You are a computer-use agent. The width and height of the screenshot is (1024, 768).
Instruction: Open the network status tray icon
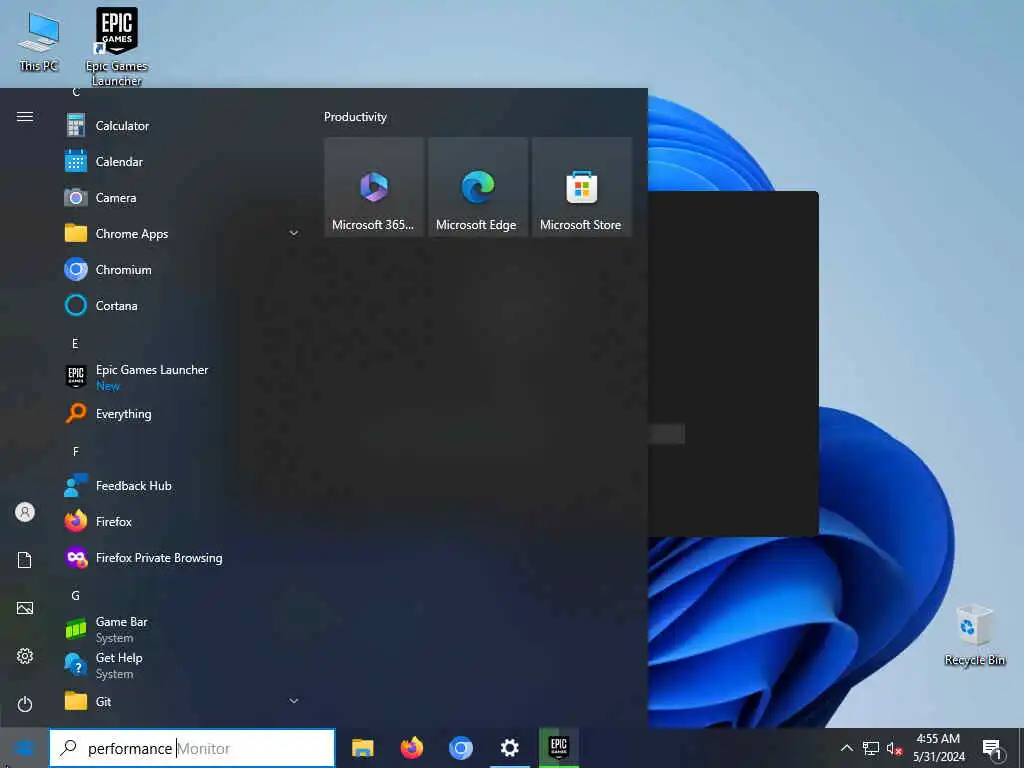pos(871,748)
